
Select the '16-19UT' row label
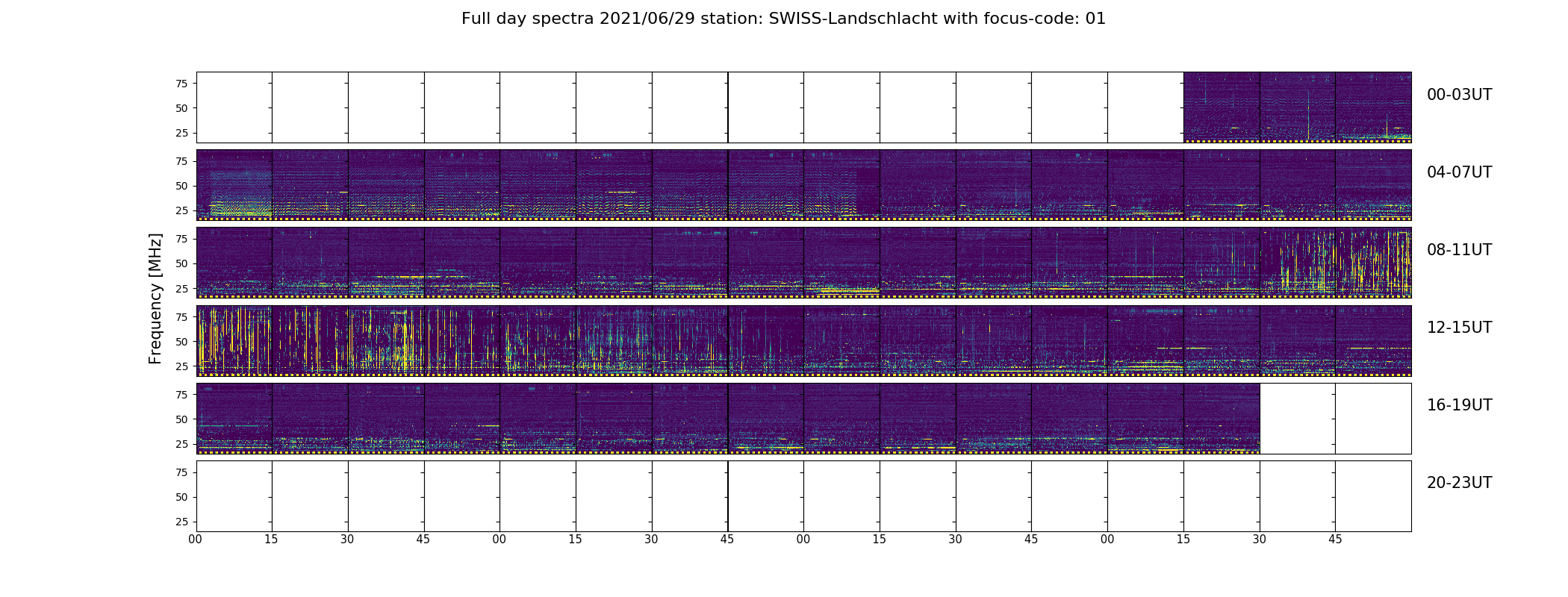[1459, 405]
